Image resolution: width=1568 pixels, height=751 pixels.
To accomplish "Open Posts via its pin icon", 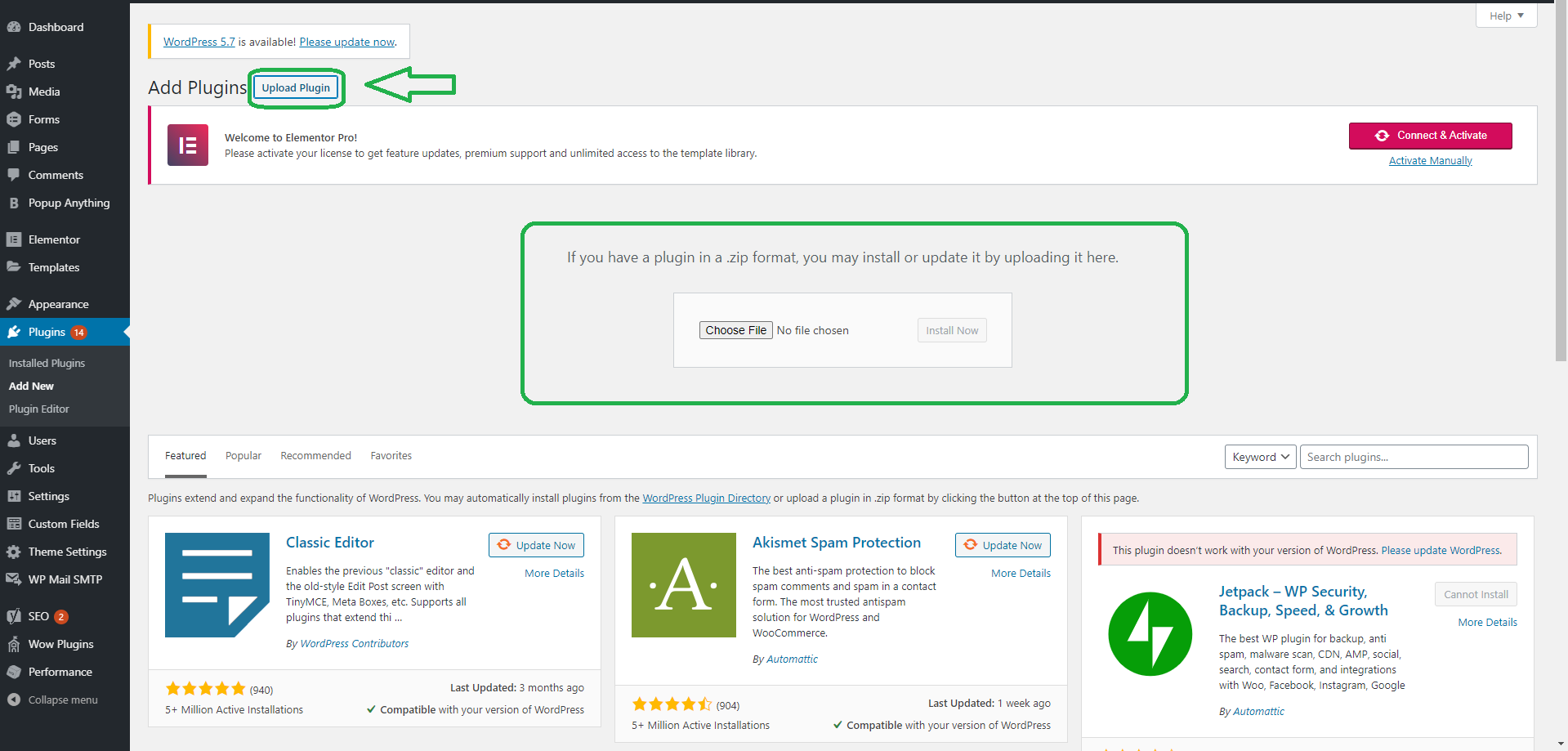I will [14, 64].
